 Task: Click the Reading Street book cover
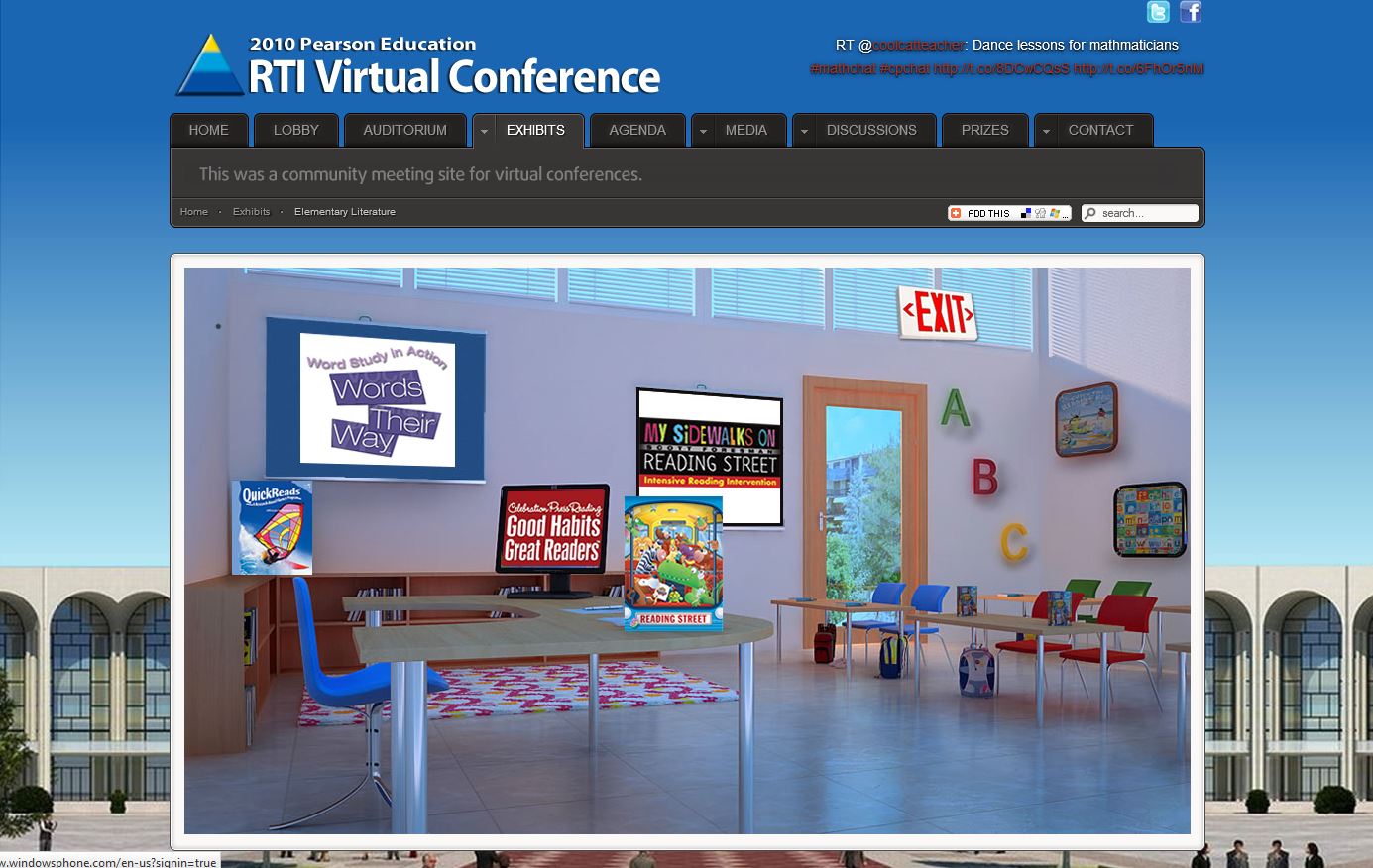[x=673, y=564]
